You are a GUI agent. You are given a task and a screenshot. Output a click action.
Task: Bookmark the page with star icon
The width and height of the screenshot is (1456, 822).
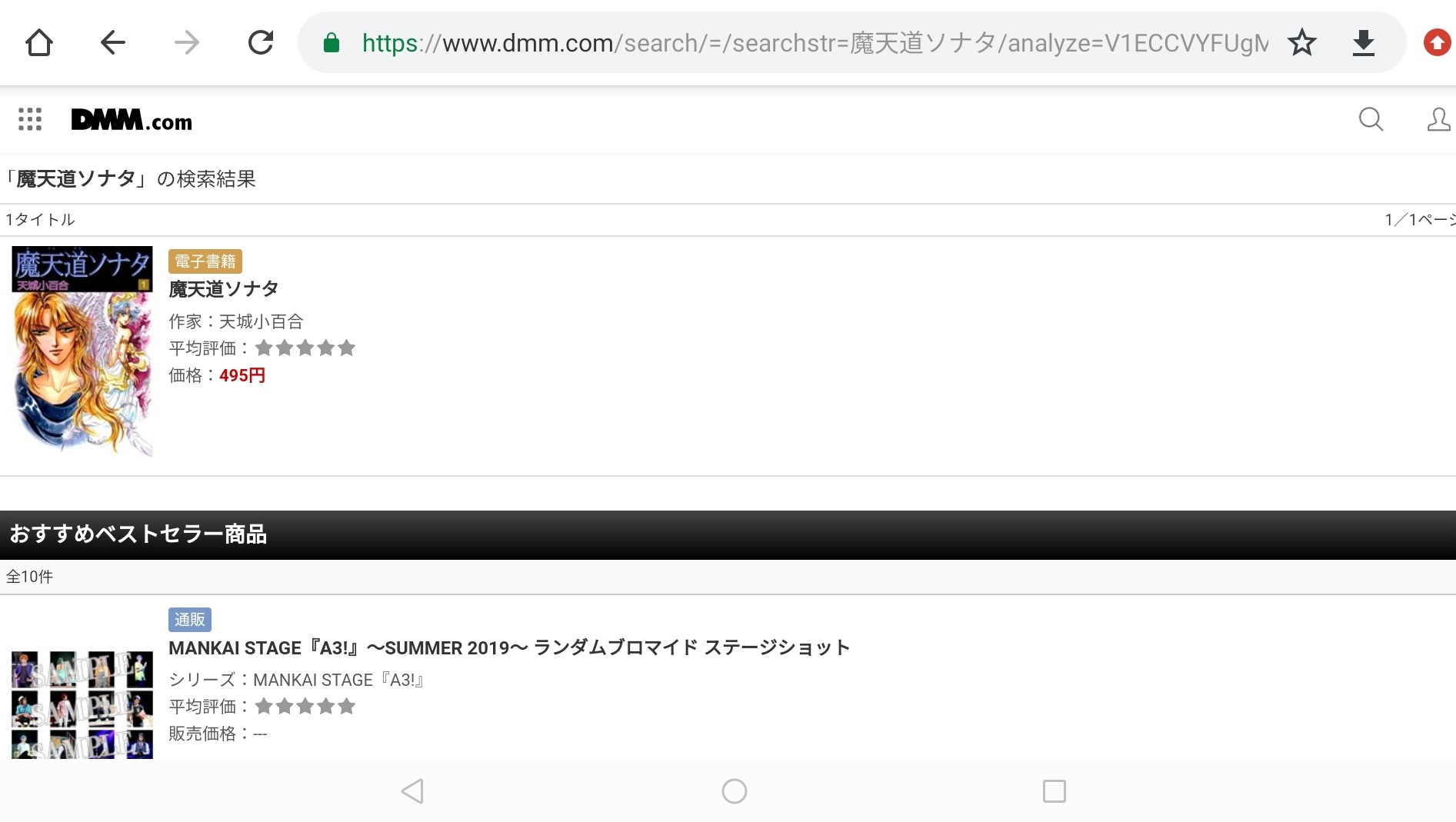tap(1302, 42)
